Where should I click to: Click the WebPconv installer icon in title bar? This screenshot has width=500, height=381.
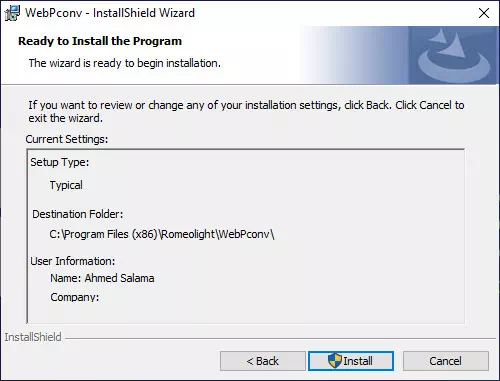pyautogui.click(x=12, y=13)
